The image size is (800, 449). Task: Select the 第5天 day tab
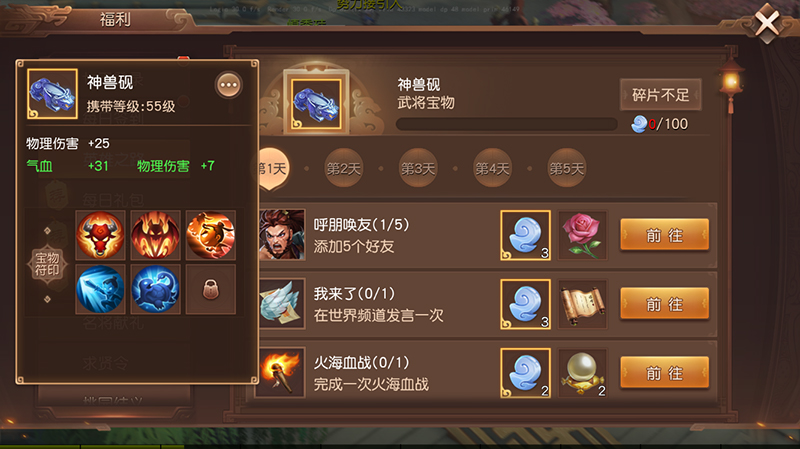(x=566, y=168)
